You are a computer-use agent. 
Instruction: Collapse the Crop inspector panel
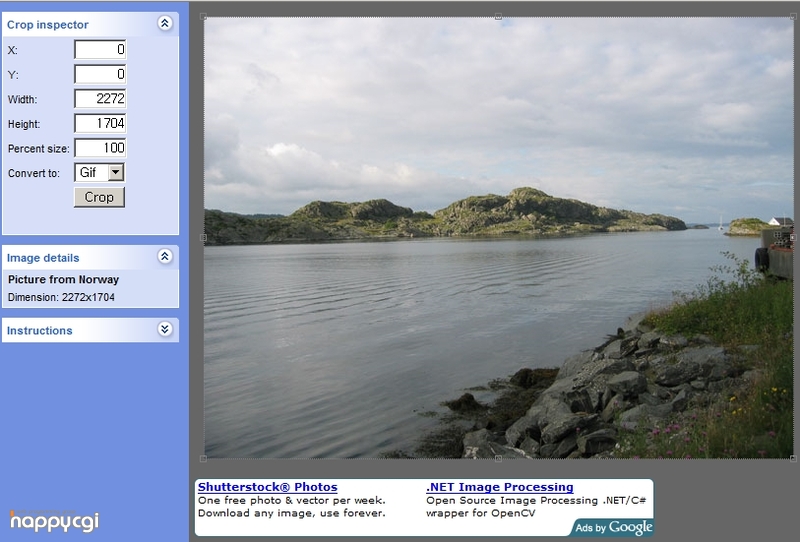click(x=165, y=23)
